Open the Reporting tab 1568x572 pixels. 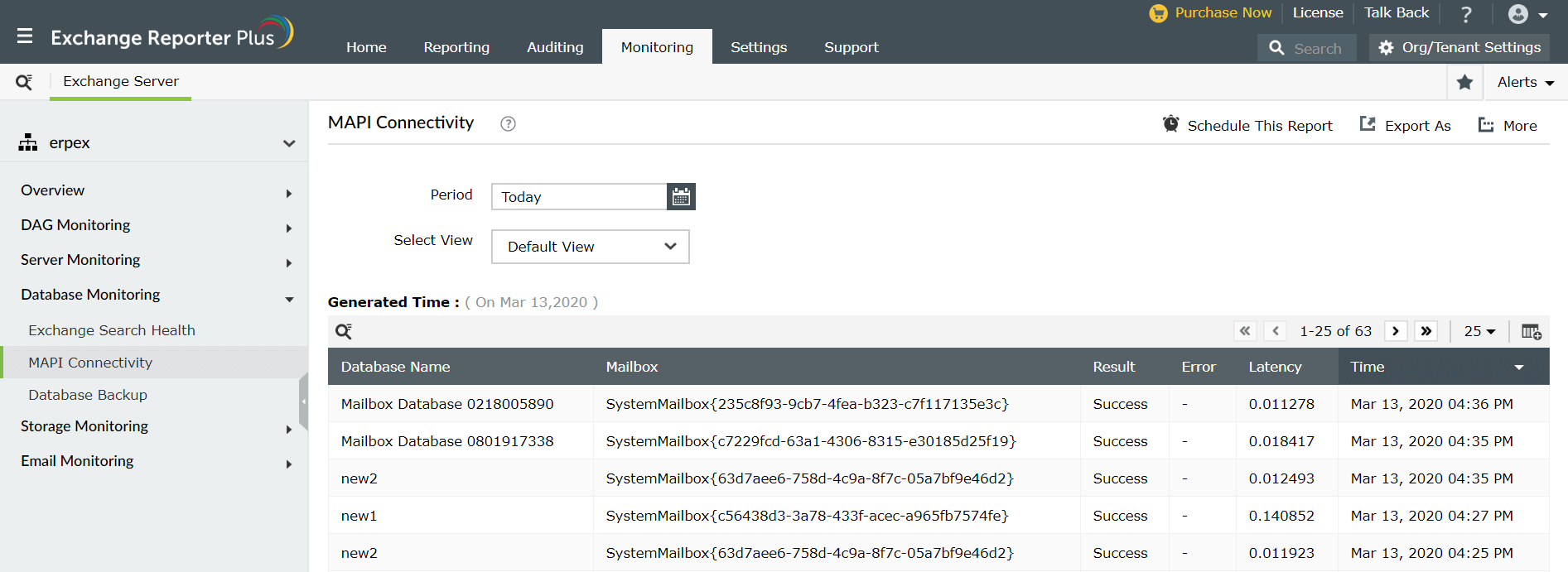[x=456, y=47]
